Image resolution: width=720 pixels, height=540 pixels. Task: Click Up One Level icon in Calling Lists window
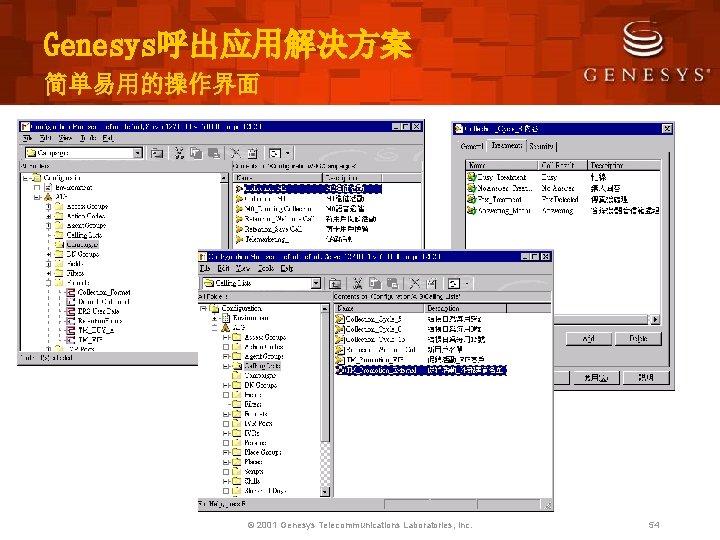(335, 283)
